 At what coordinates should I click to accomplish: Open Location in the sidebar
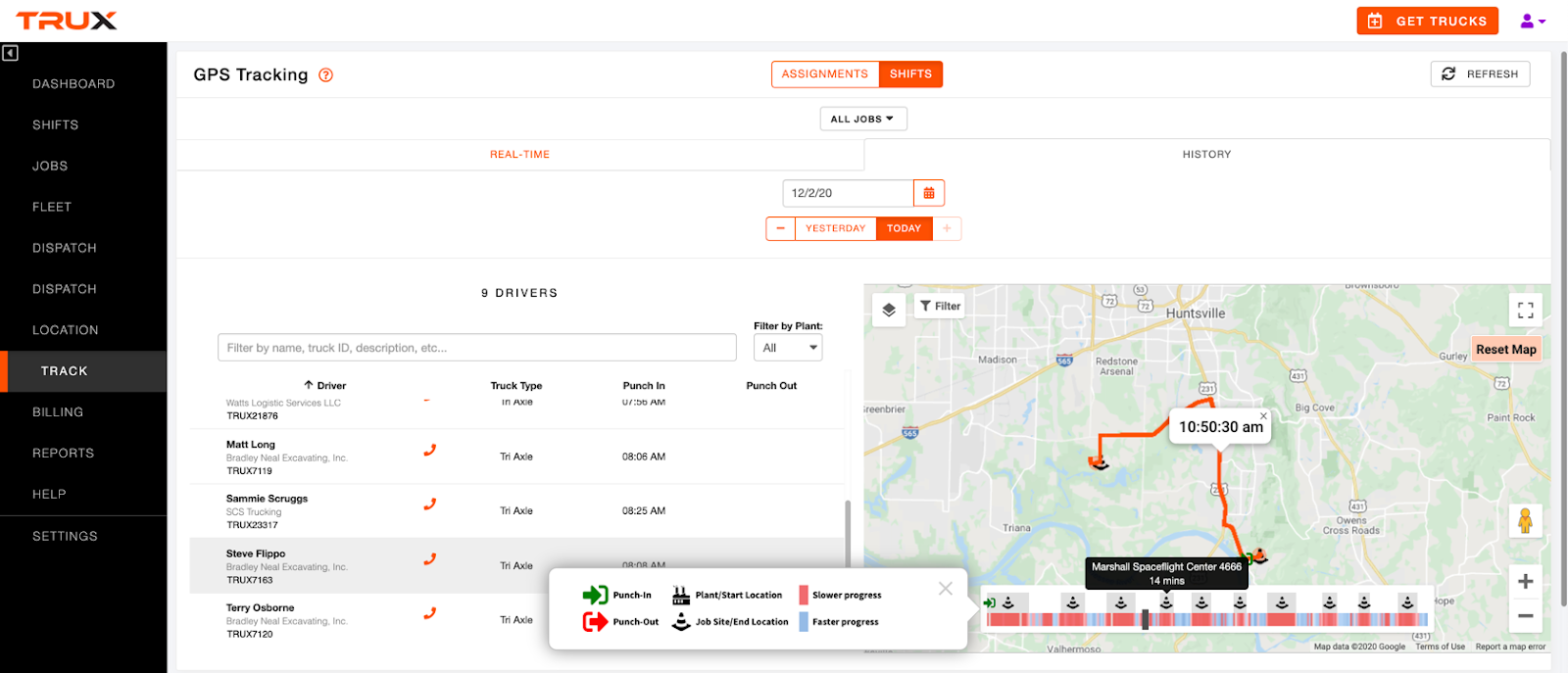click(x=65, y=330)
